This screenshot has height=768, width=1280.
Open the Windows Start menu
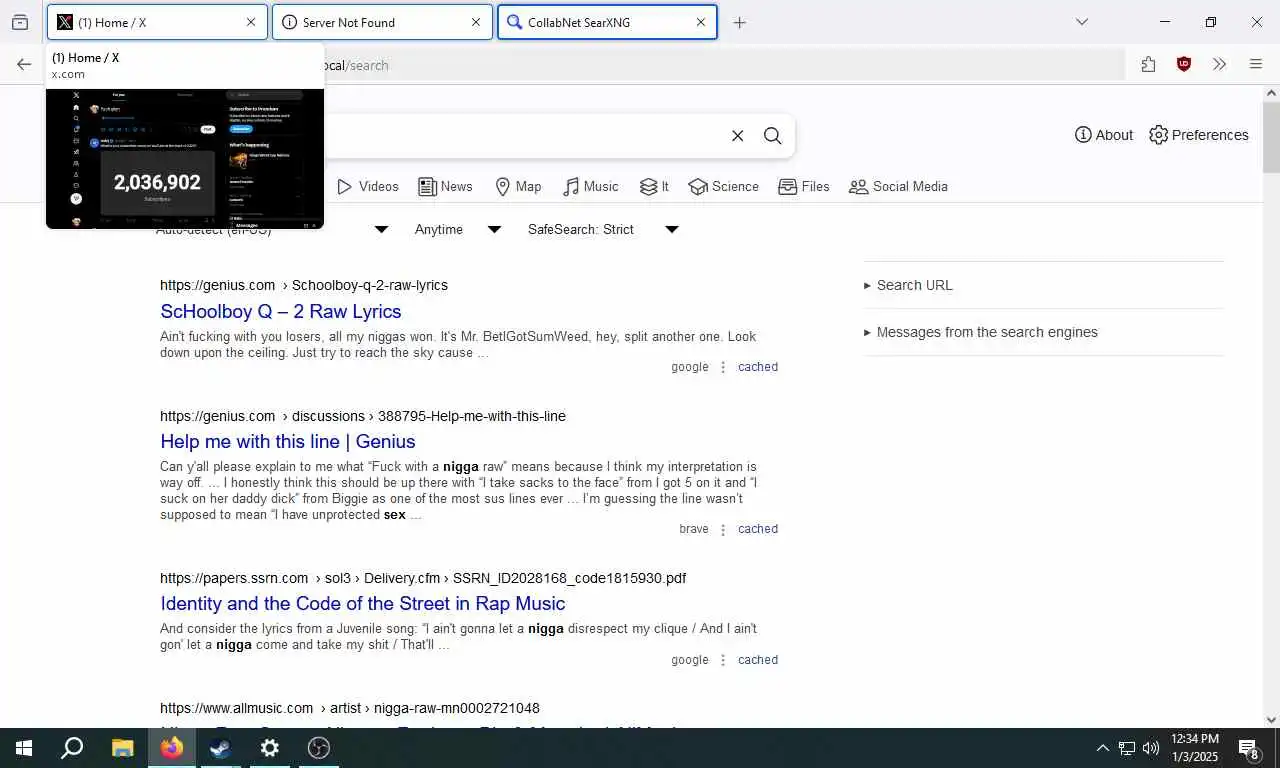24,748
